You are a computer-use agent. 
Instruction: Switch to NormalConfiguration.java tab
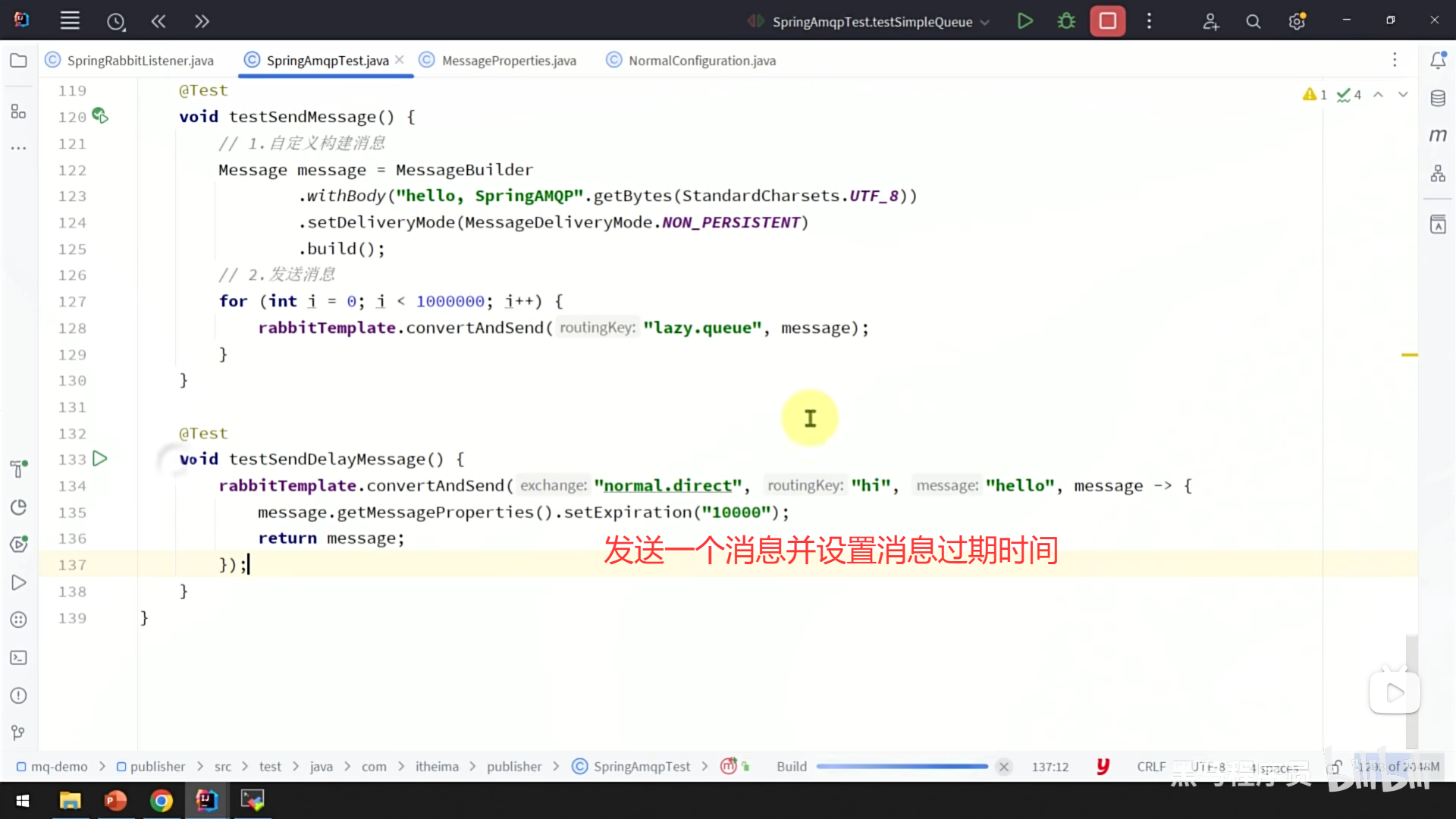(701, 61)
